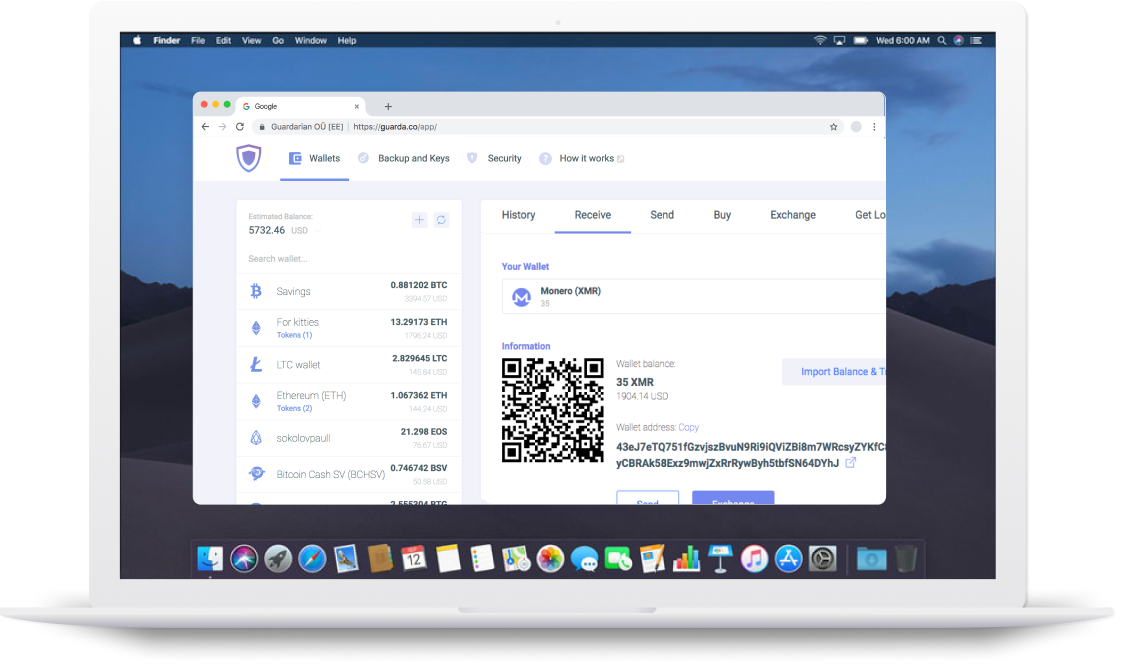This screenshot has height=666, width=1122.
Task: Bookmark the page with the star icon
Action: click(833, 127)
